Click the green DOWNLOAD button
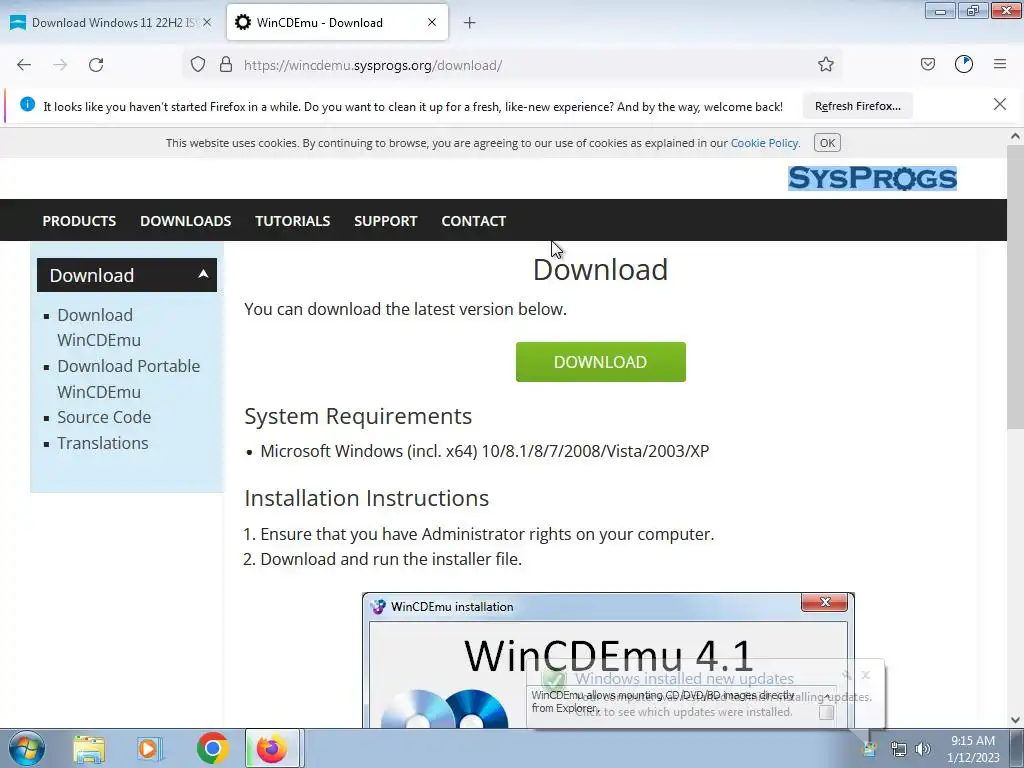This screenshot has width=1024, height=768. (600, 362)
